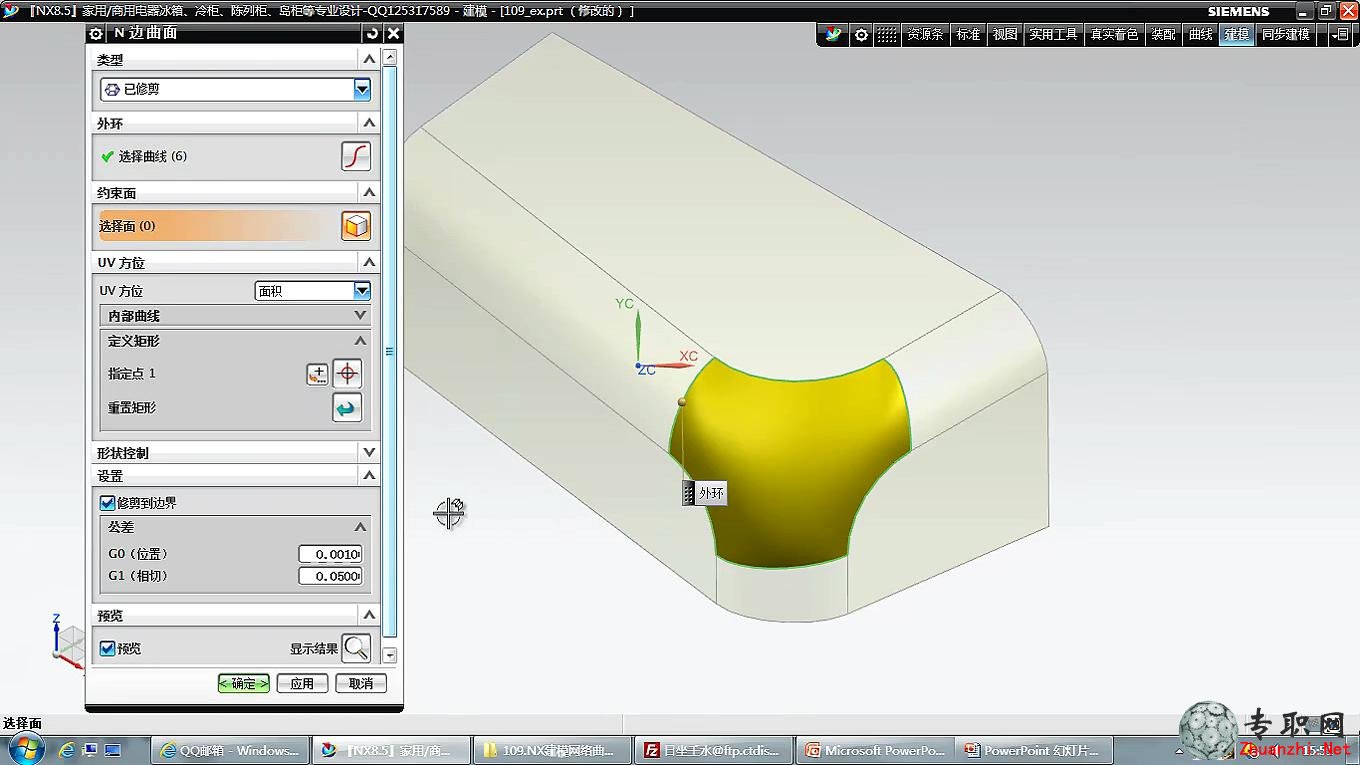Open the 资源条 toolbar tab
Image resolution: width=1360 pixels, height=765 pixels.
[925, 34]
